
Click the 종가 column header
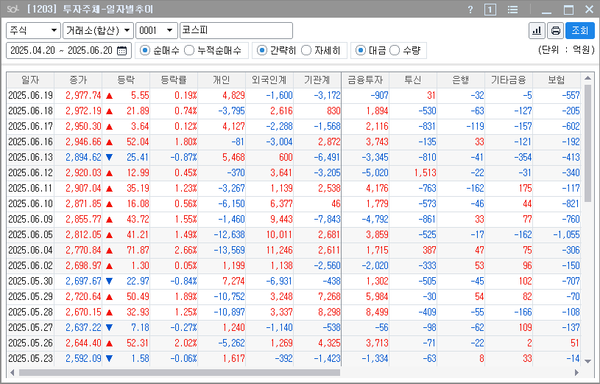[78, 80]
